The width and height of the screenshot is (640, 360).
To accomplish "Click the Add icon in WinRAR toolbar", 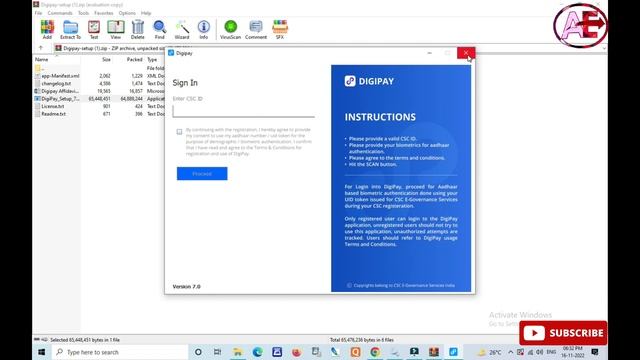I will [47, 30].
